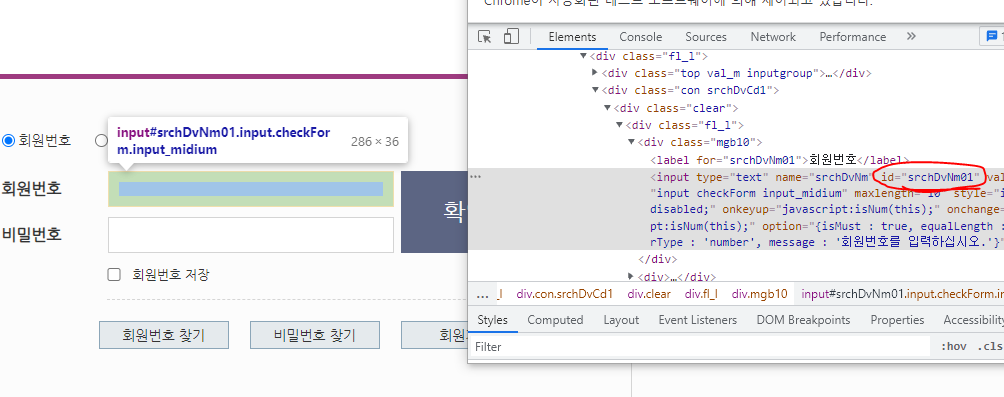
Task: Click the 비밀번호 찾기 button
Action: pyautogui.click(x=315, y=335)
